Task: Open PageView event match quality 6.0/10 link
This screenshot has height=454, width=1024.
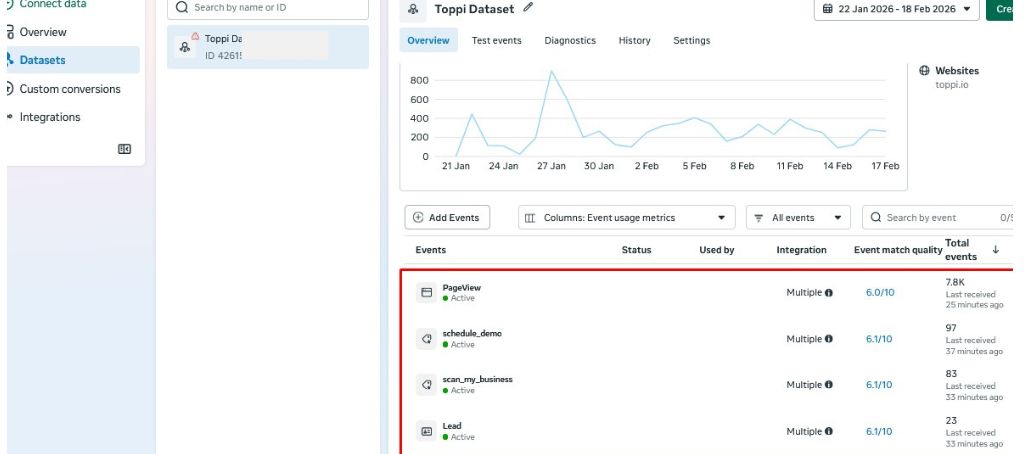Action: click(x=879, y=293)
